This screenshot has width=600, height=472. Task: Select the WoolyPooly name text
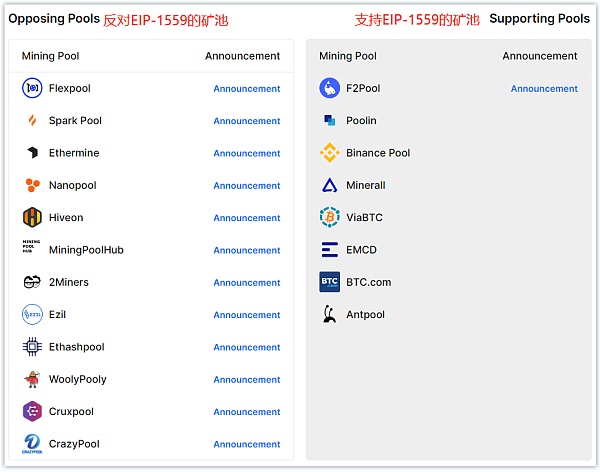[78, 379]
